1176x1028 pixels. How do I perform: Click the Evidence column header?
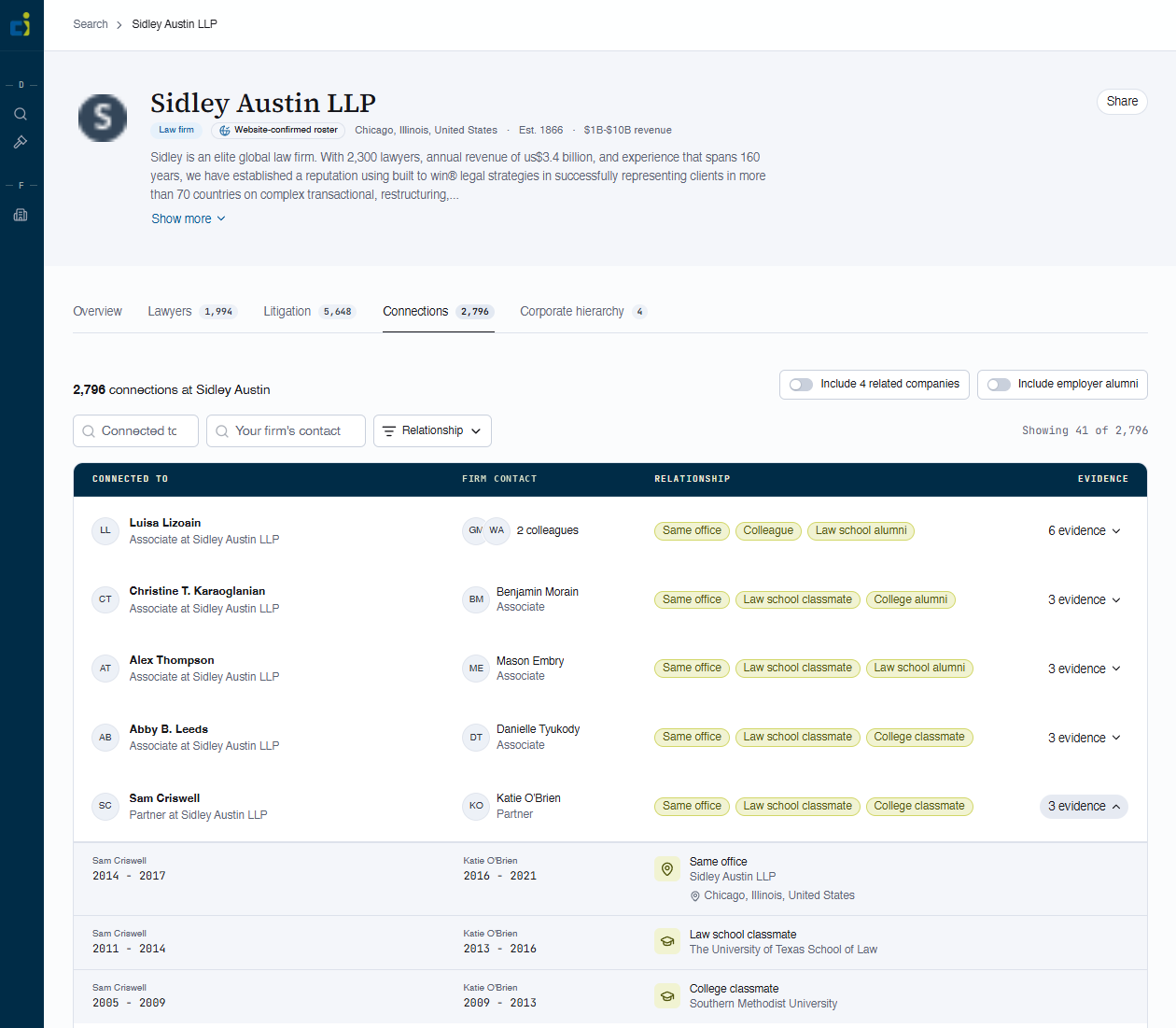(1103, 479)
